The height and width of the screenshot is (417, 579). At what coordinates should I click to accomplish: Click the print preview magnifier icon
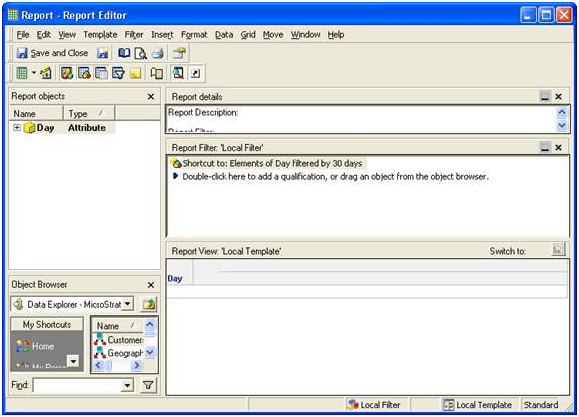(x=140, y=53)
